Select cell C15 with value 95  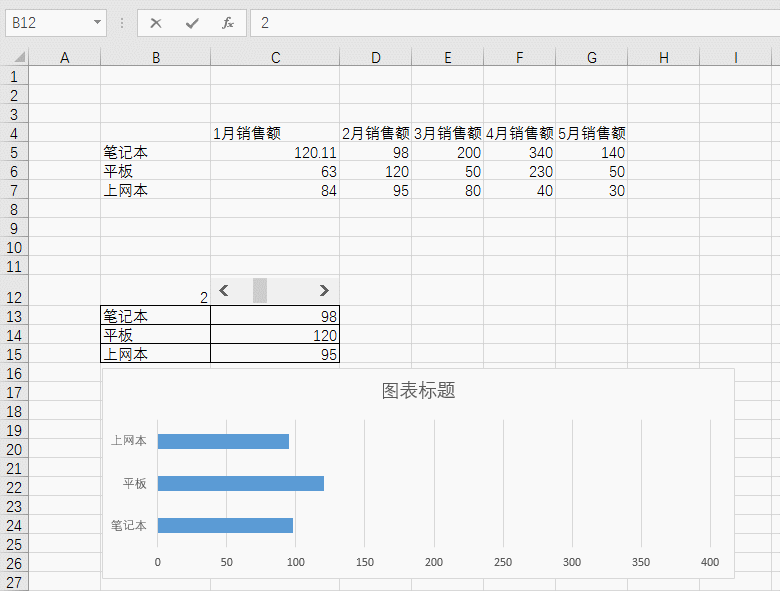tap(275, 353)
